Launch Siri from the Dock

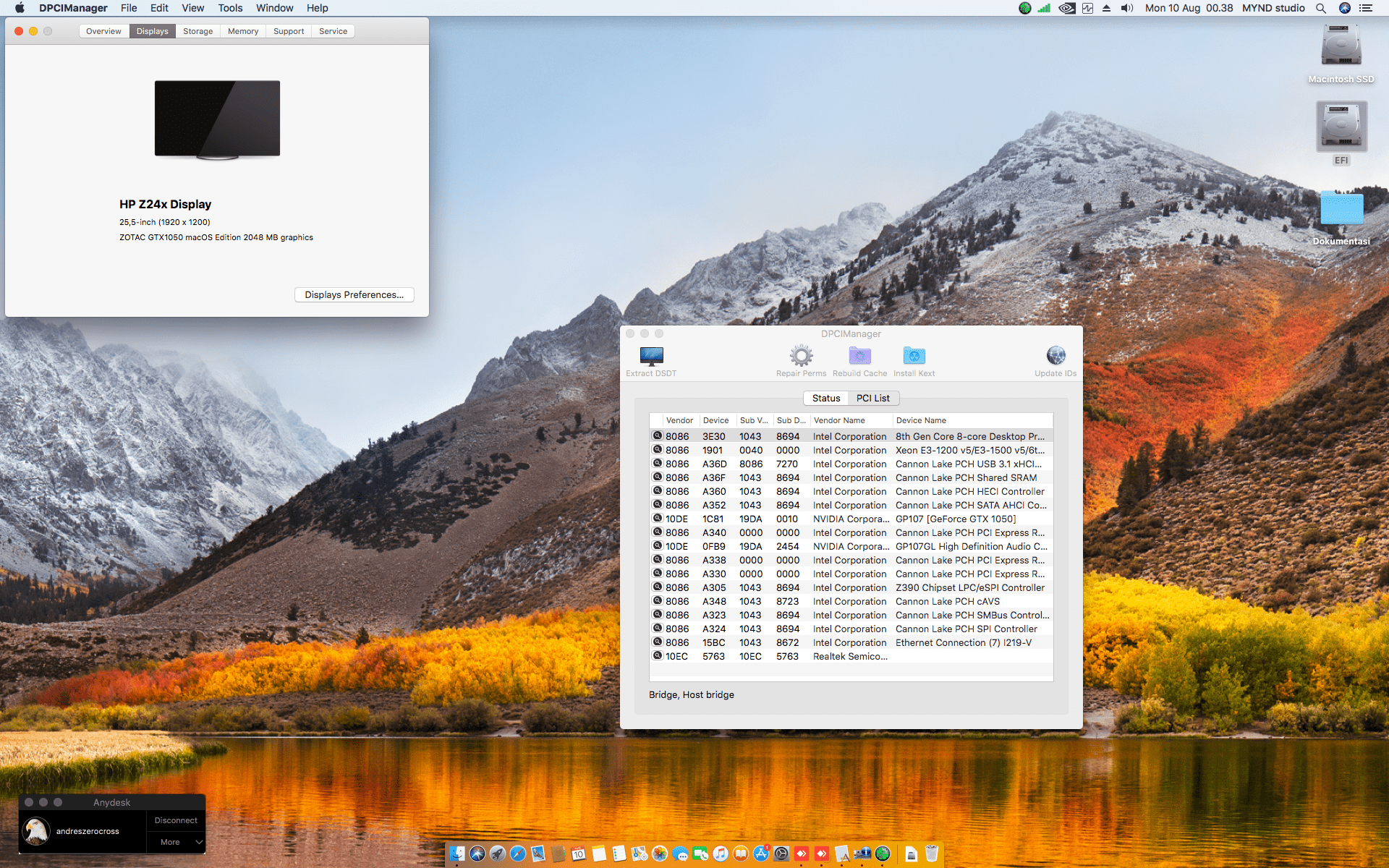tap(477, 854)
